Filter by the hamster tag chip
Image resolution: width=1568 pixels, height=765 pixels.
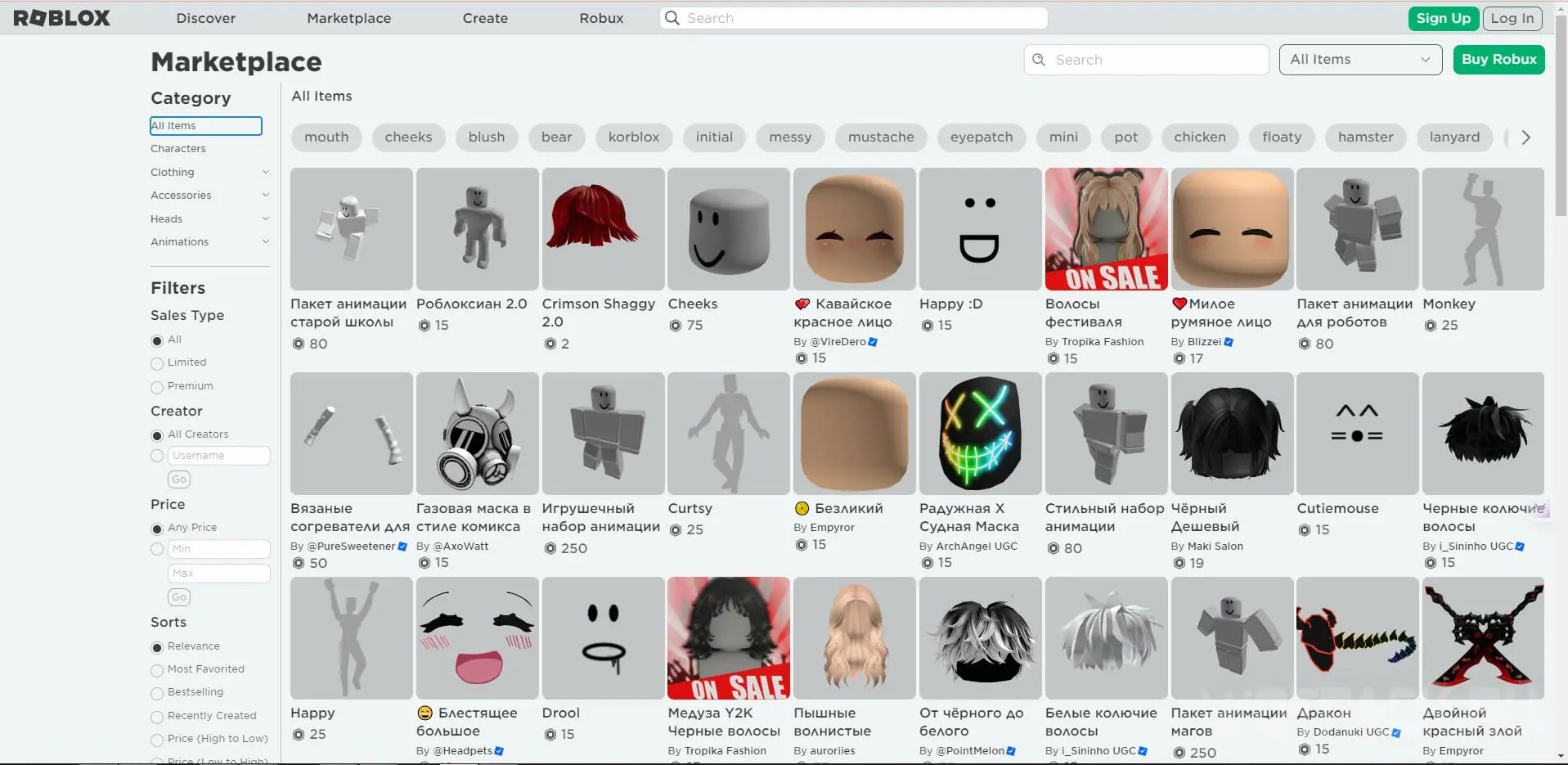pos(1365,137)
